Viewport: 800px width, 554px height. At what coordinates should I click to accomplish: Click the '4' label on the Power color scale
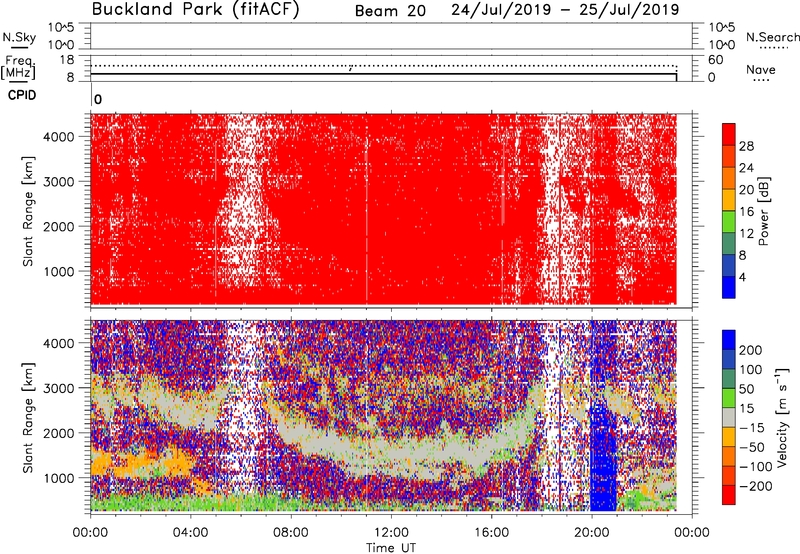[x=743, y=278]
